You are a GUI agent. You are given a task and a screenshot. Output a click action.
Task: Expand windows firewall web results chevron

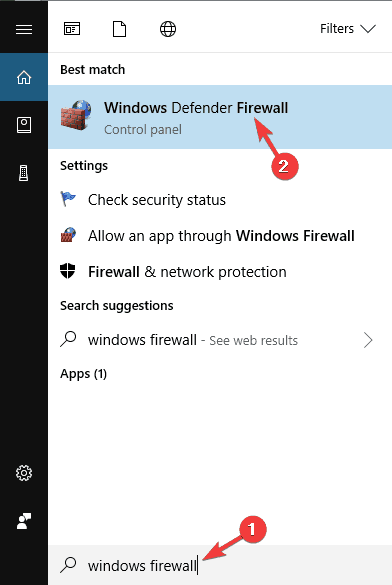pyautogui.click(x=368, y=340)
